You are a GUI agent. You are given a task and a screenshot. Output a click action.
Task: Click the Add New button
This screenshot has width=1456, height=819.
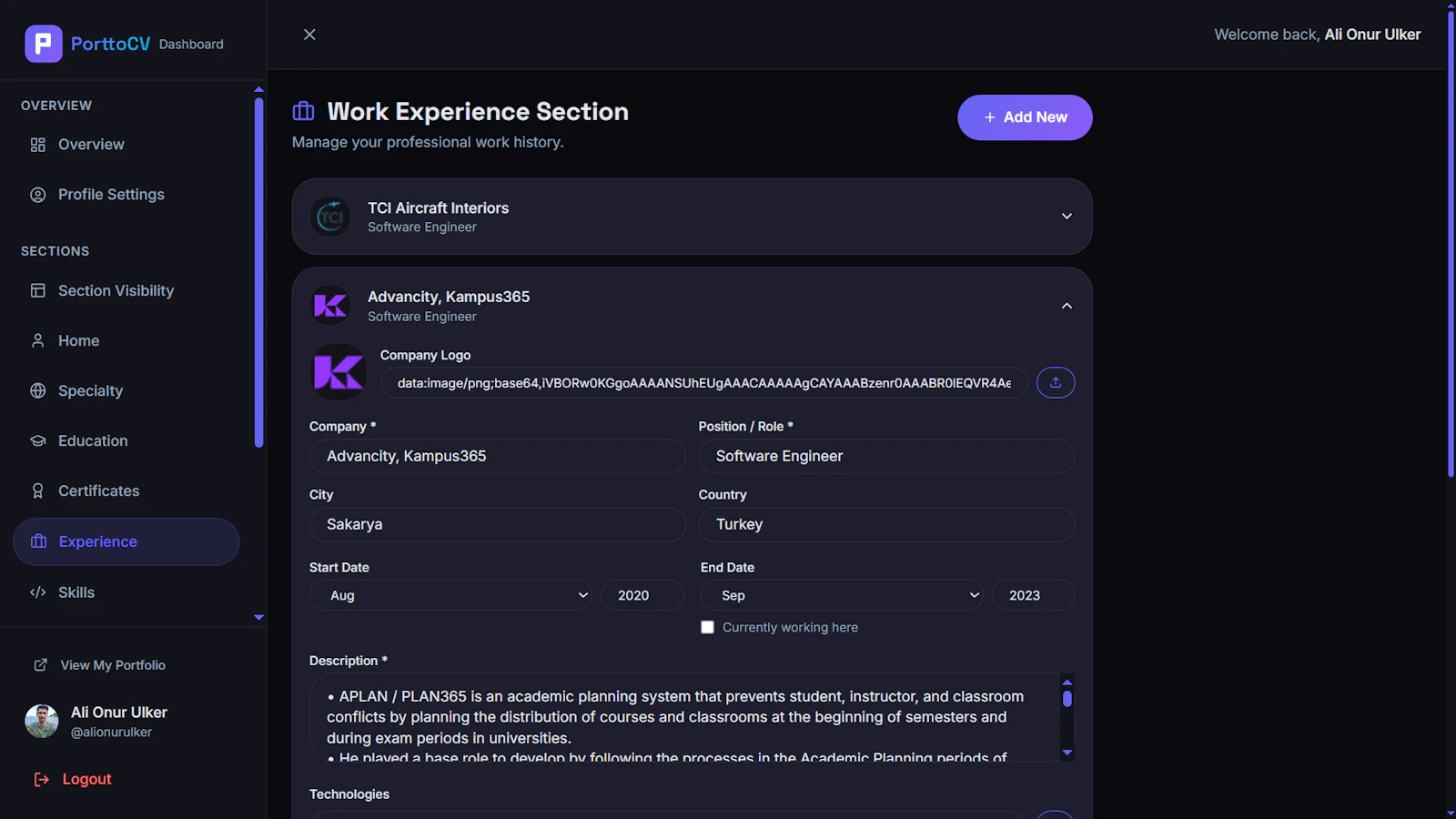pos(1025,117)
